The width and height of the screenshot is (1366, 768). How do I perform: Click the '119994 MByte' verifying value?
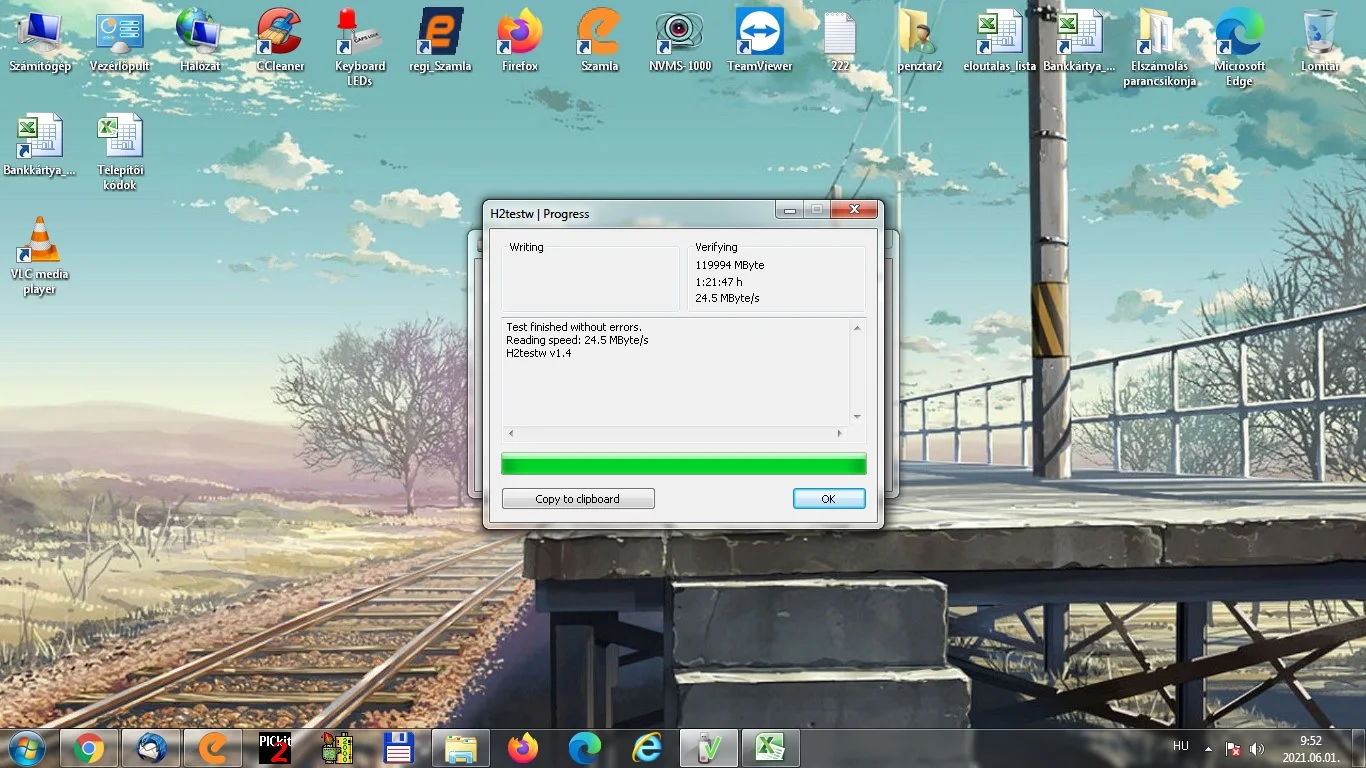point(730,265)
